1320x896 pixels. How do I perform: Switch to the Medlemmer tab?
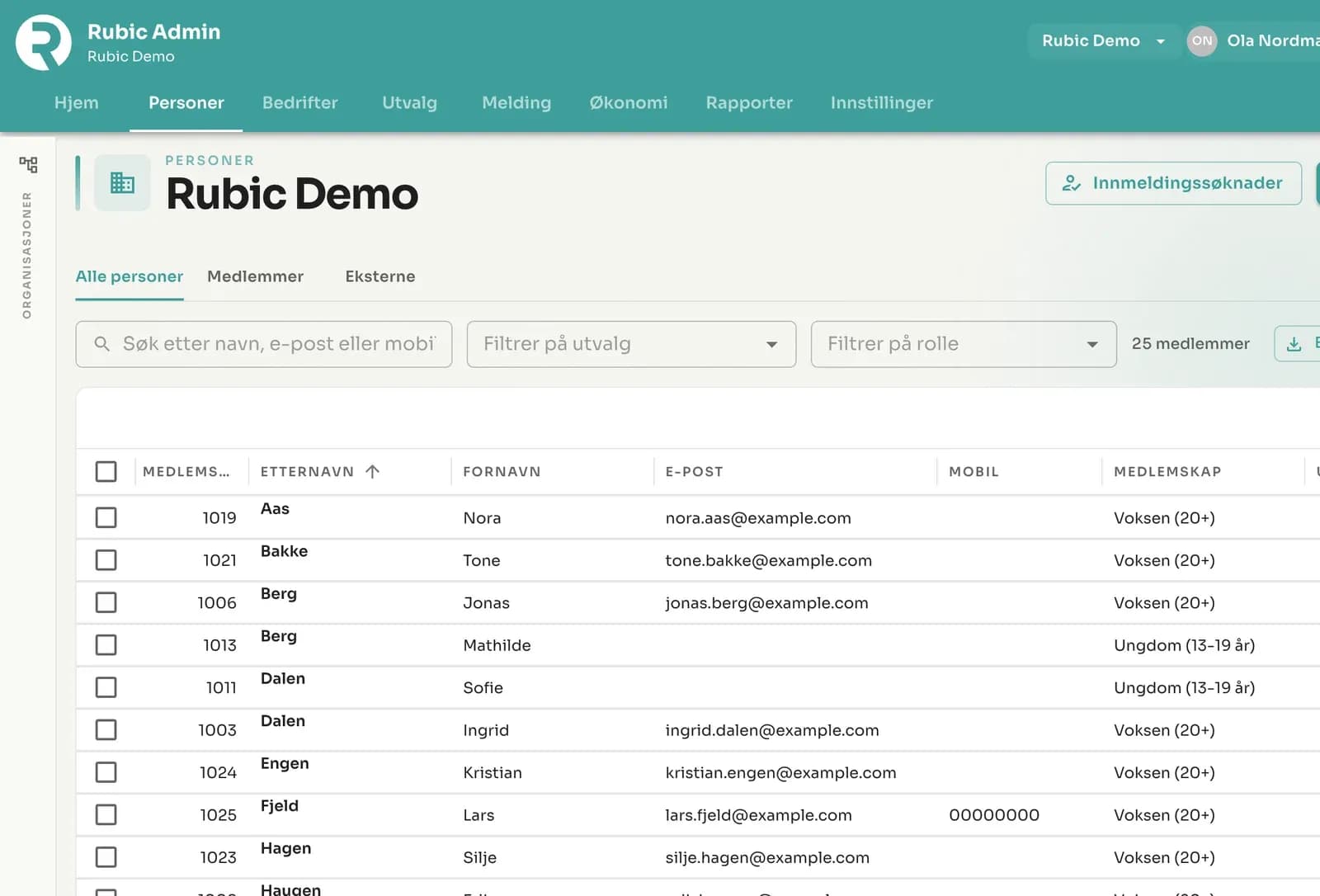(x=255, y=276)
